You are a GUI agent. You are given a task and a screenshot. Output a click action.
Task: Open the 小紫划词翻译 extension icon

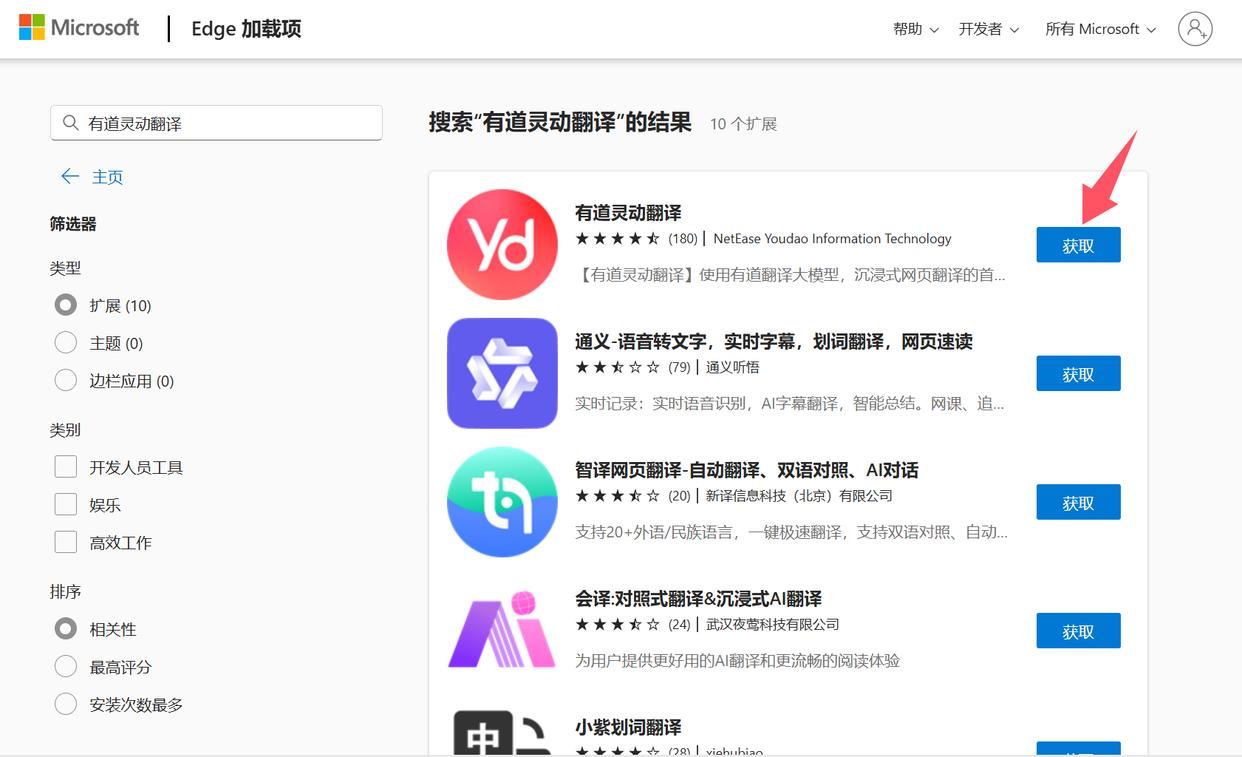click(502, 732)
